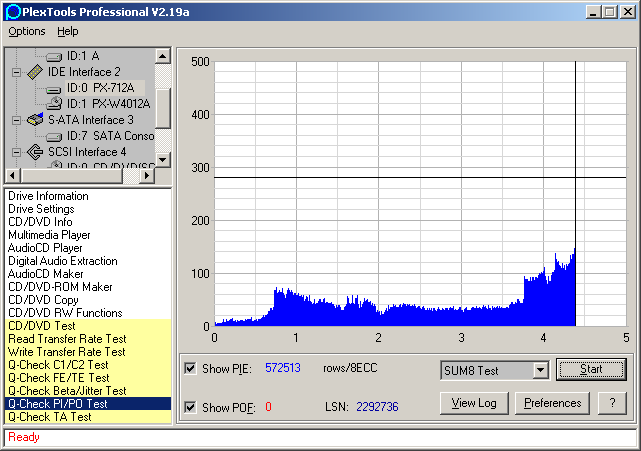The height and width of the screenshot is (451, 641).
Task: Click device tree scroll left arrow
Action: [13, 176]
